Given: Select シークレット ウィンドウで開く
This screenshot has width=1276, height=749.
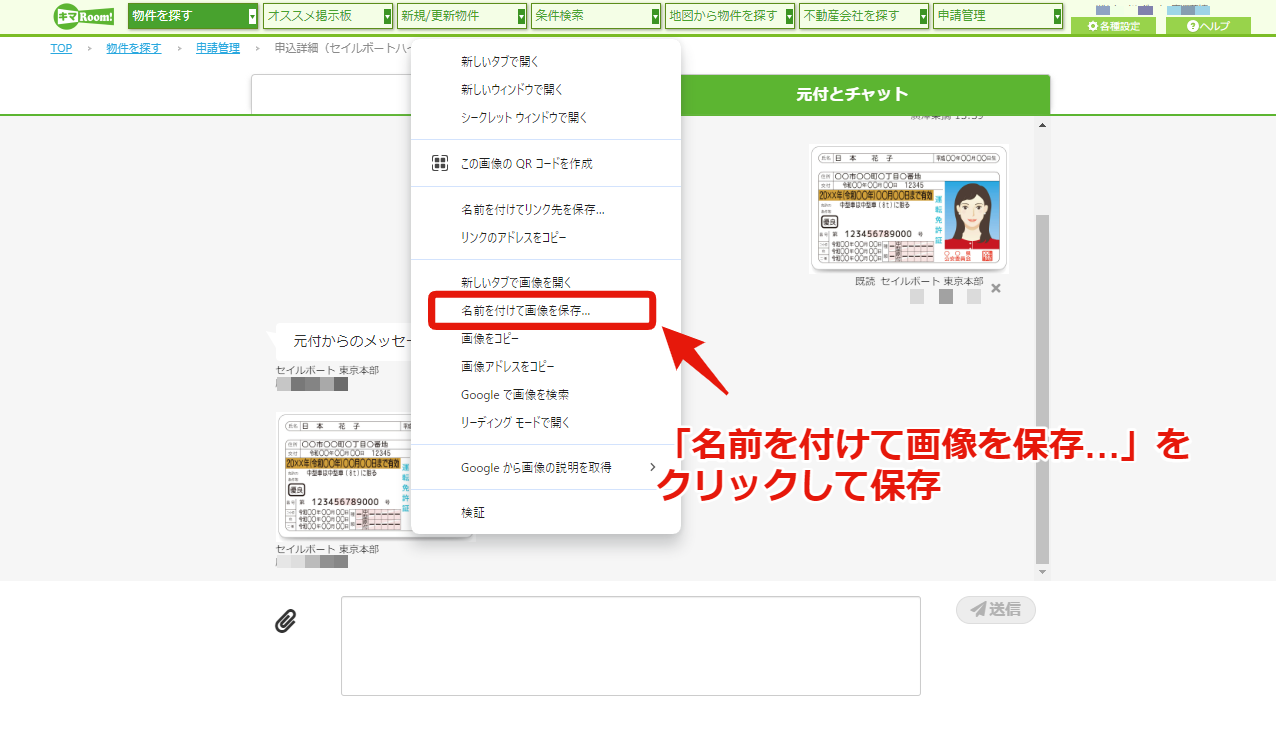Looking at the screenshot, I should 546,118.
